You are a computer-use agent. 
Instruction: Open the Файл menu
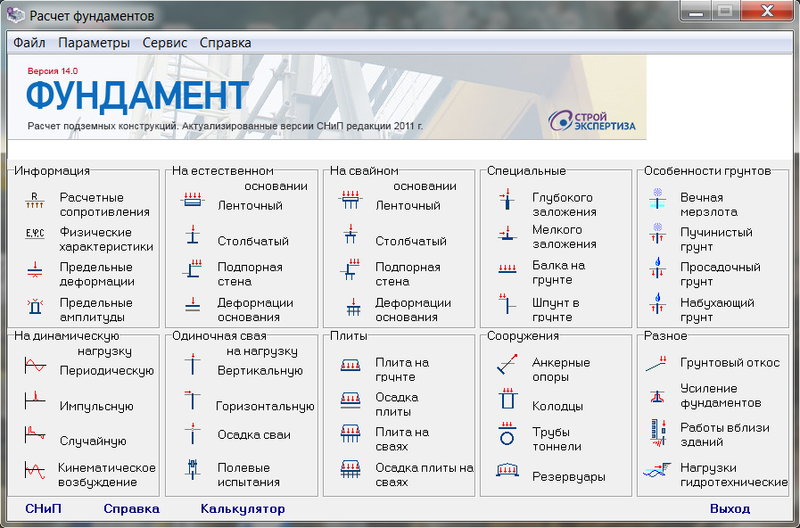tap(29, 43)
